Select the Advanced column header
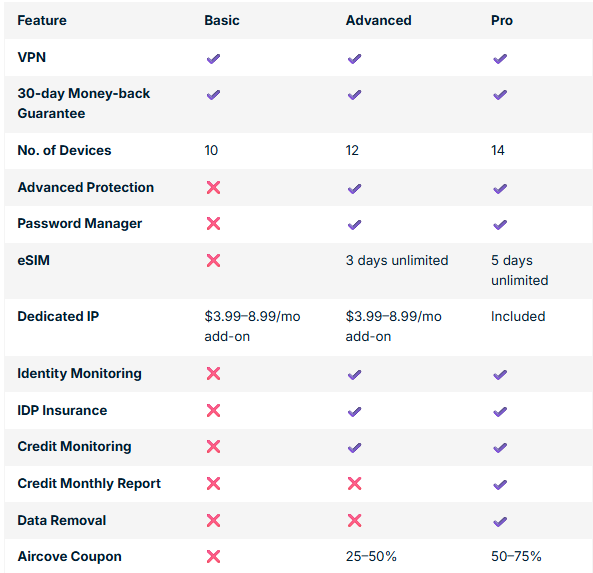The width and height of the screenshot is (593, 573). (379, 20)
